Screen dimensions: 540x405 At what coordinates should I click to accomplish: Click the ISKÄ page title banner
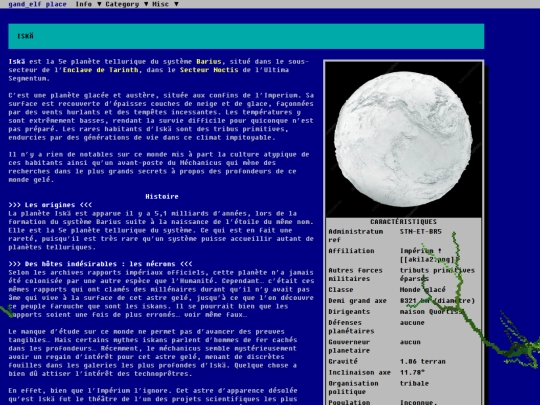[246, 36]
